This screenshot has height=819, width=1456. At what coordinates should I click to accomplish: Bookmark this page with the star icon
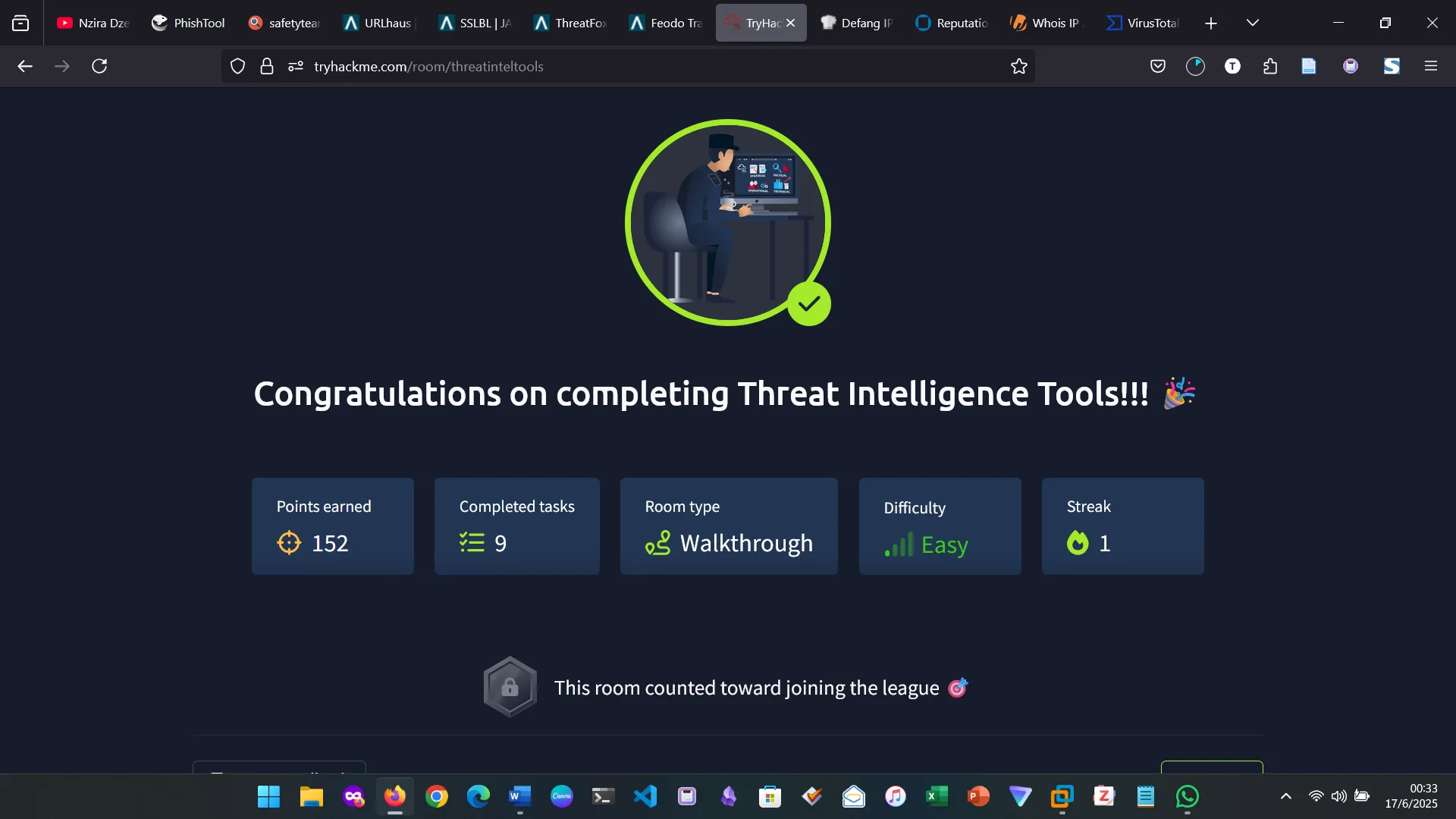pos(1018,67)
